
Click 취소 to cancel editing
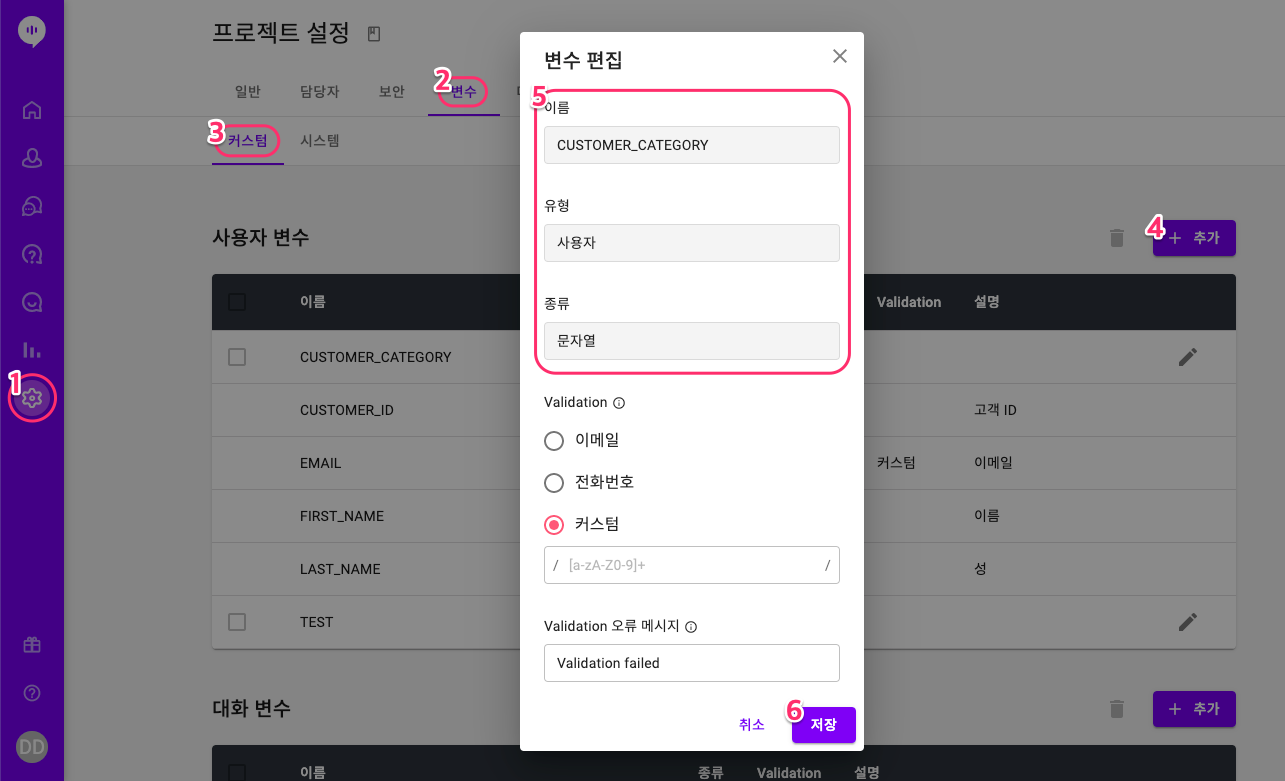(x=752, y=725)
